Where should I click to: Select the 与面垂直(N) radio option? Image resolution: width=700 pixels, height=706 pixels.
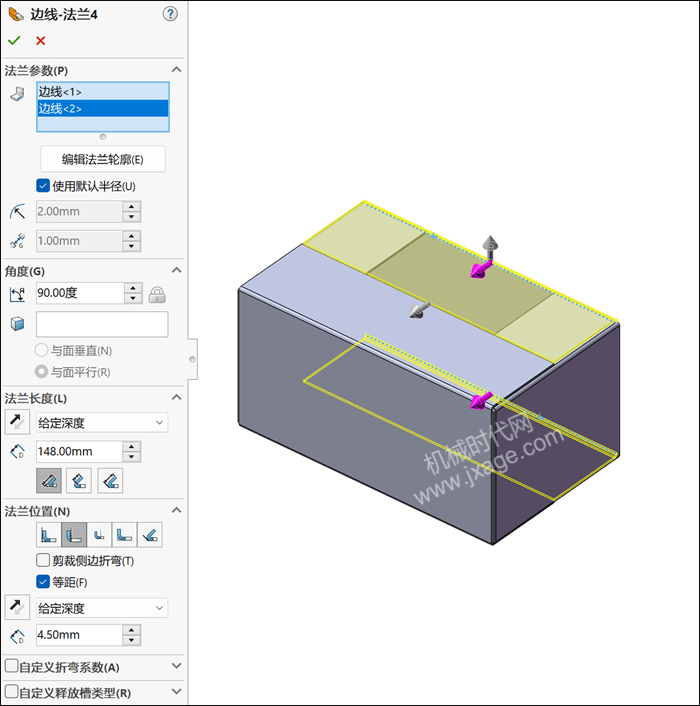(41, 350)
